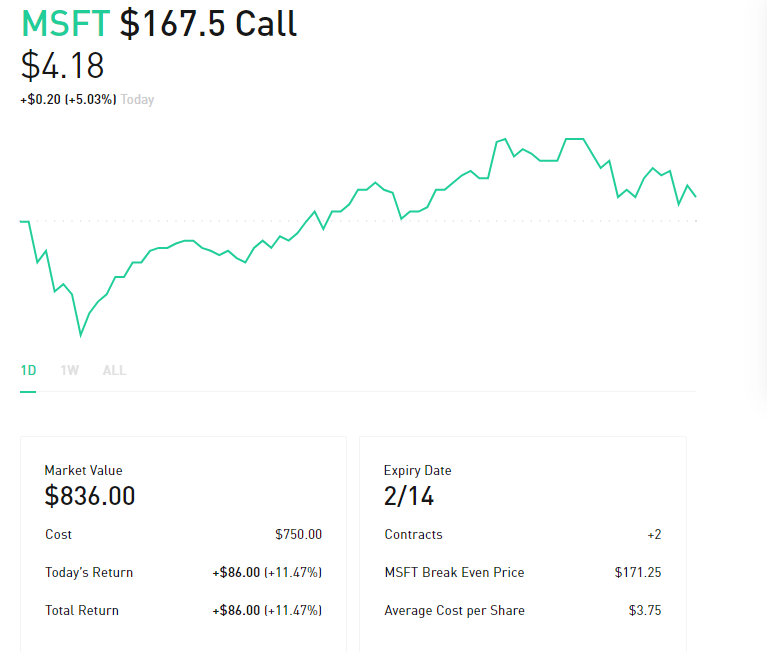Open the green MSFT ticker link

pos(66,23)
